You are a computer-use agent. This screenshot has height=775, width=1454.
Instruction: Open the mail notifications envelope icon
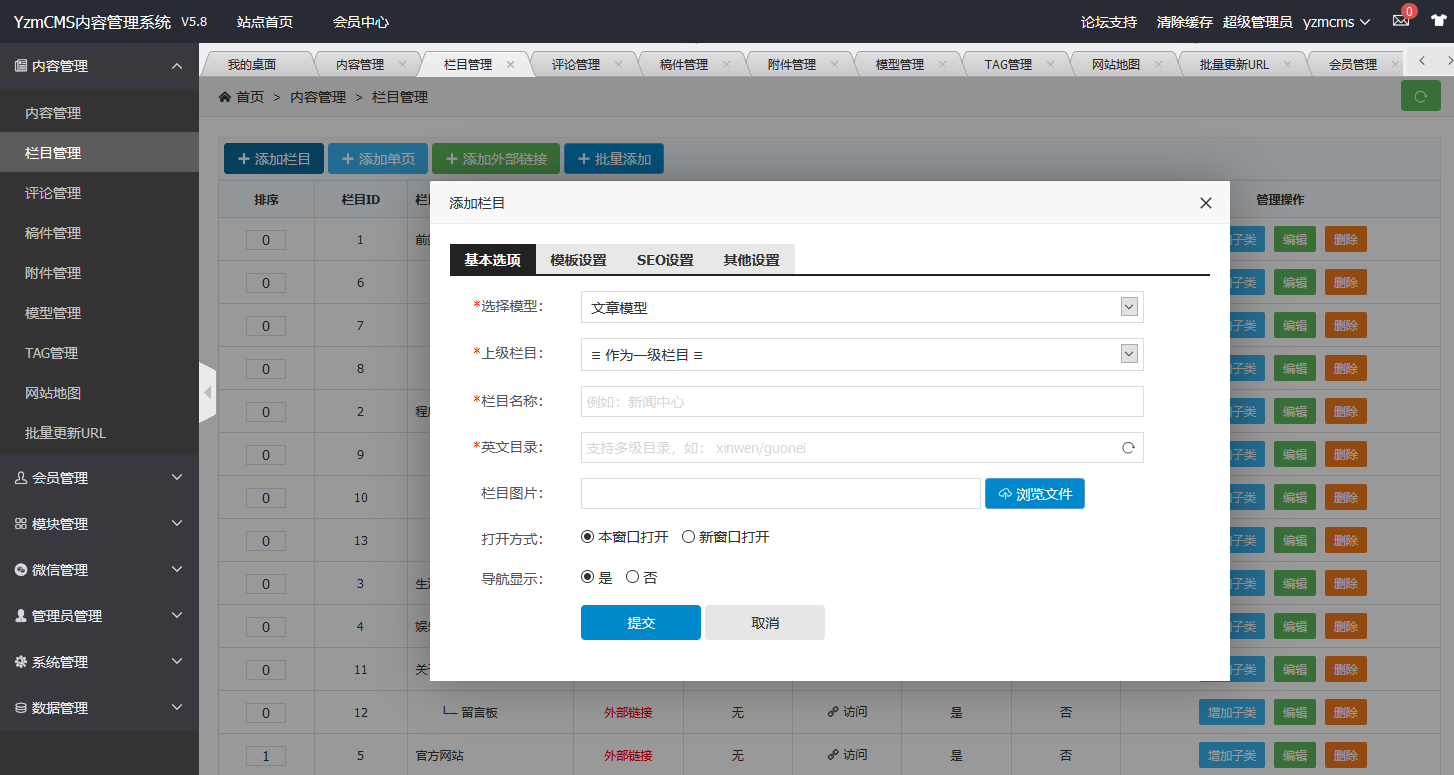[x=1400, y=22]
